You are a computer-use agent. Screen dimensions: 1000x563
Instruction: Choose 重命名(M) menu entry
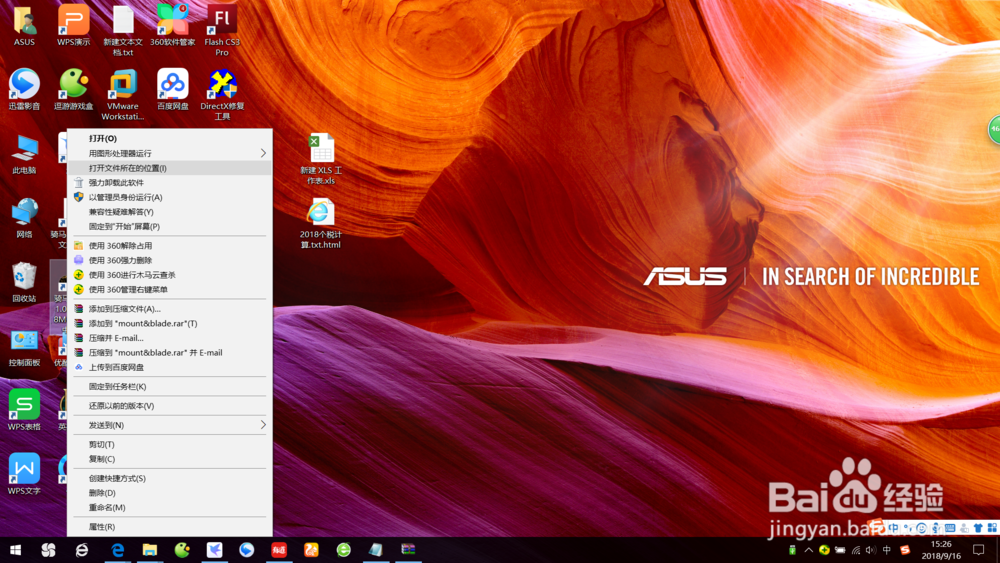170,508
